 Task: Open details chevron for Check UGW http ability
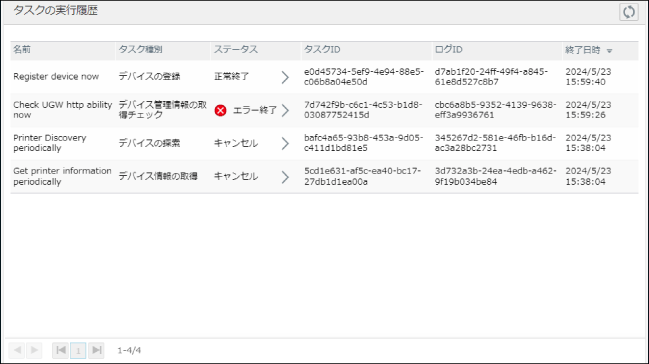(285, 110)
